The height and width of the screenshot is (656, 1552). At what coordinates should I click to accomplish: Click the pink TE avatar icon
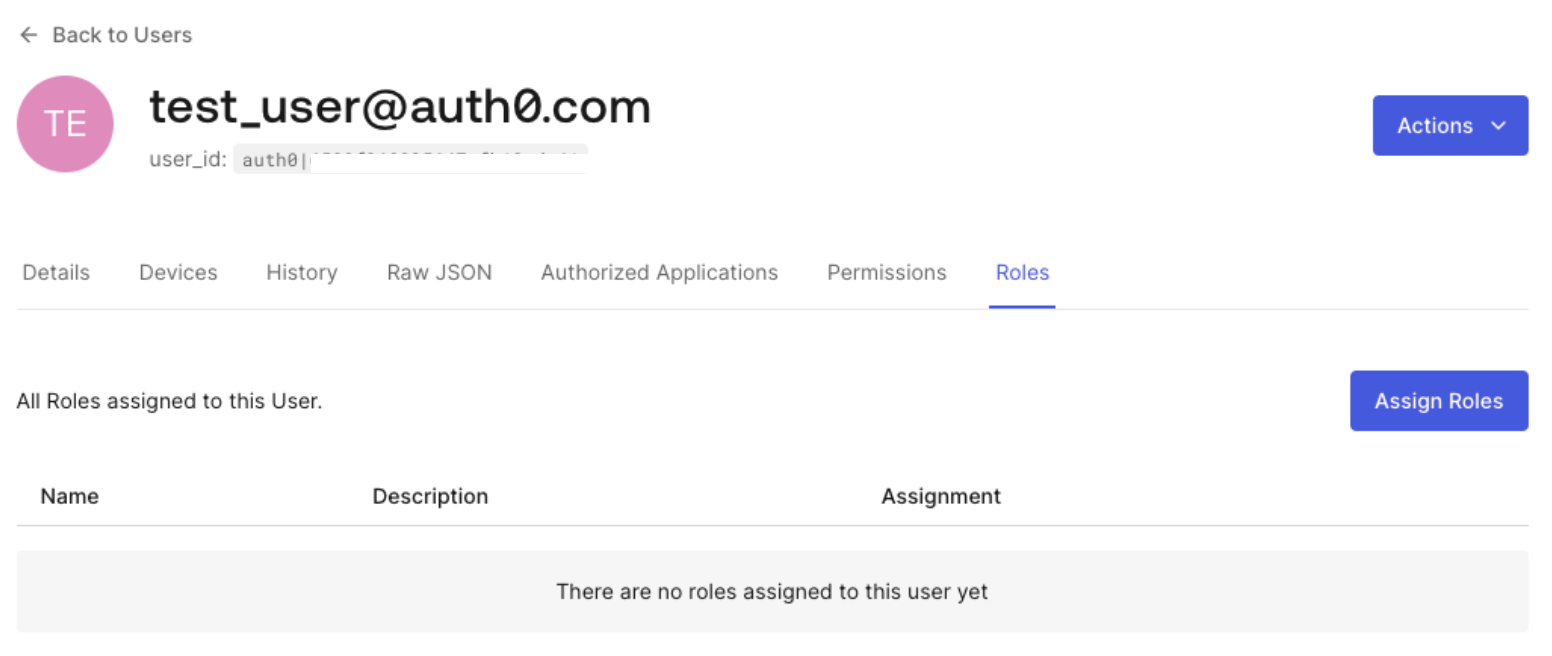pyautogui.click(x=64, y=123)
